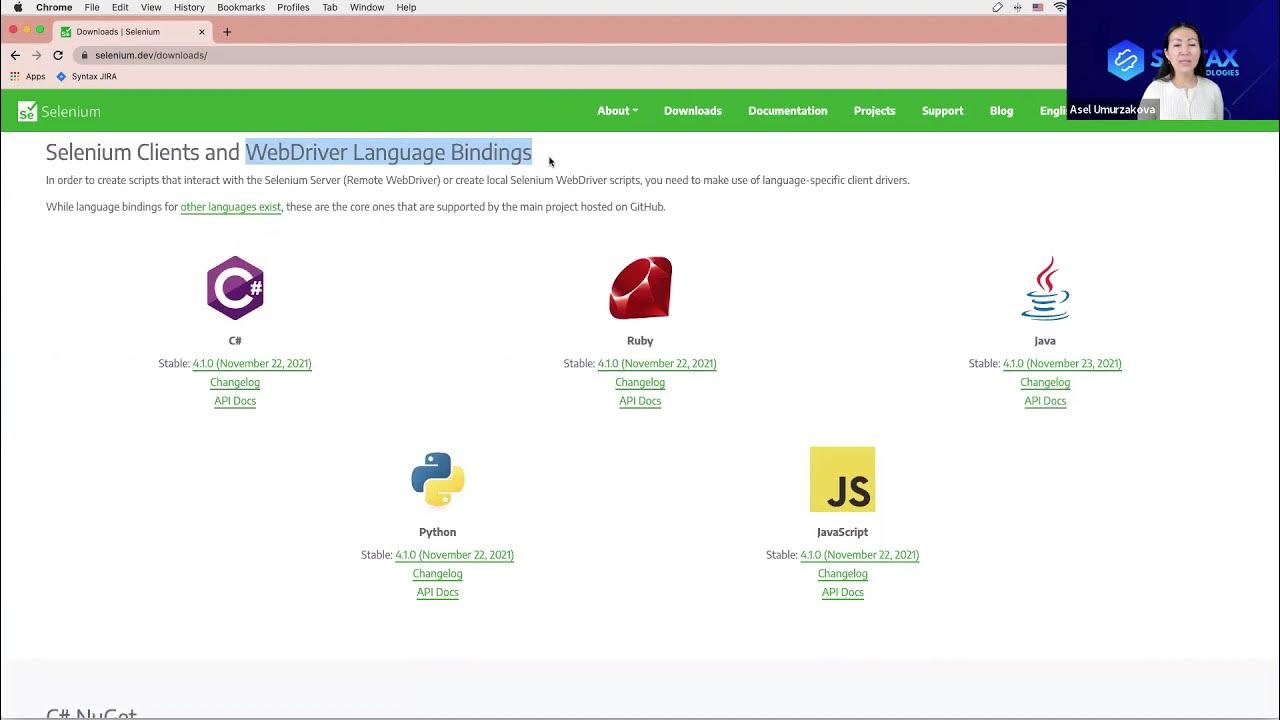Click the 'Selenium Clients and' heading text
The height and width of the screenshot is (720, 1280).
[143, 152]
